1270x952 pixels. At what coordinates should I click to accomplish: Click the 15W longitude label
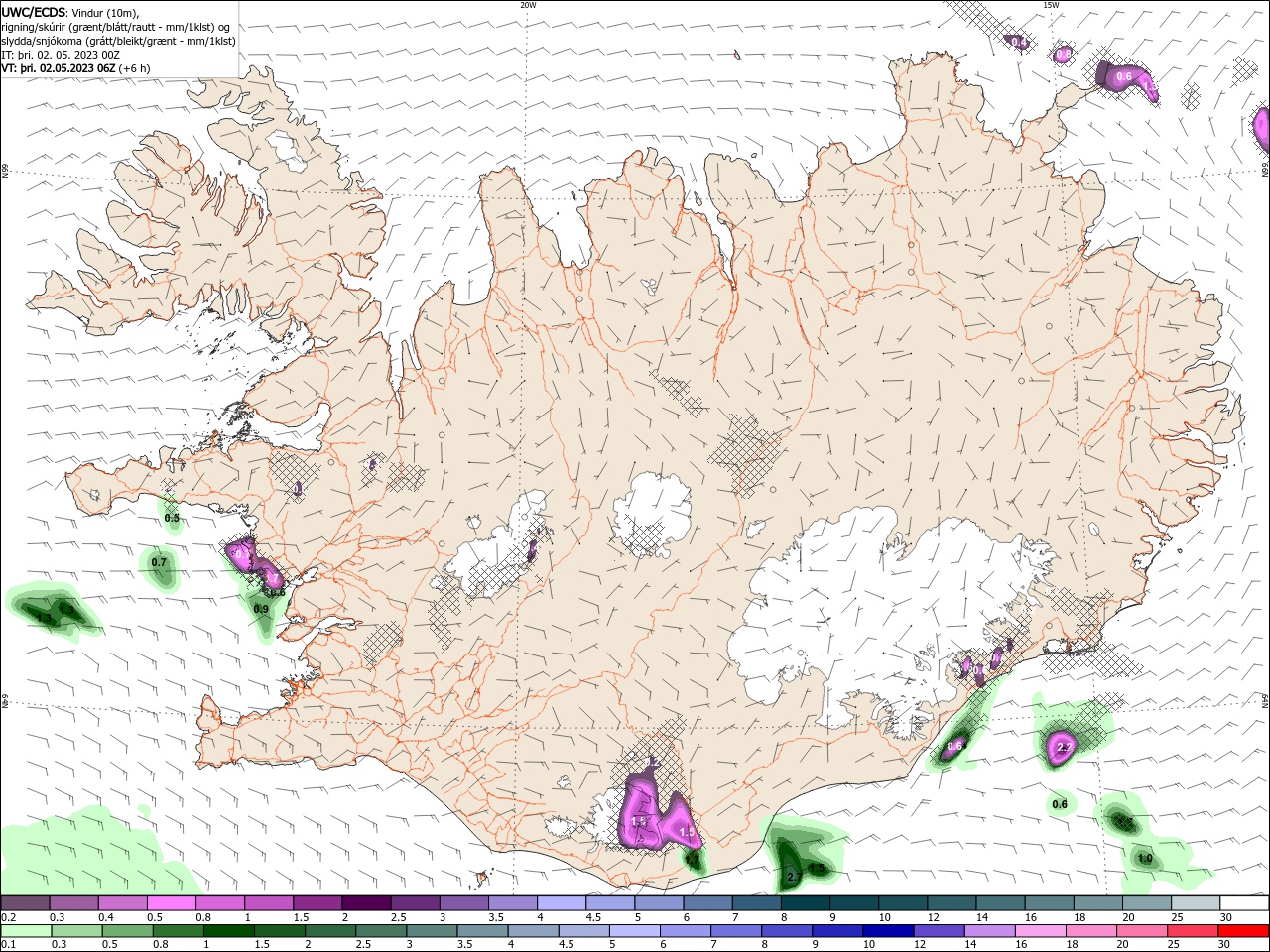1051,5
